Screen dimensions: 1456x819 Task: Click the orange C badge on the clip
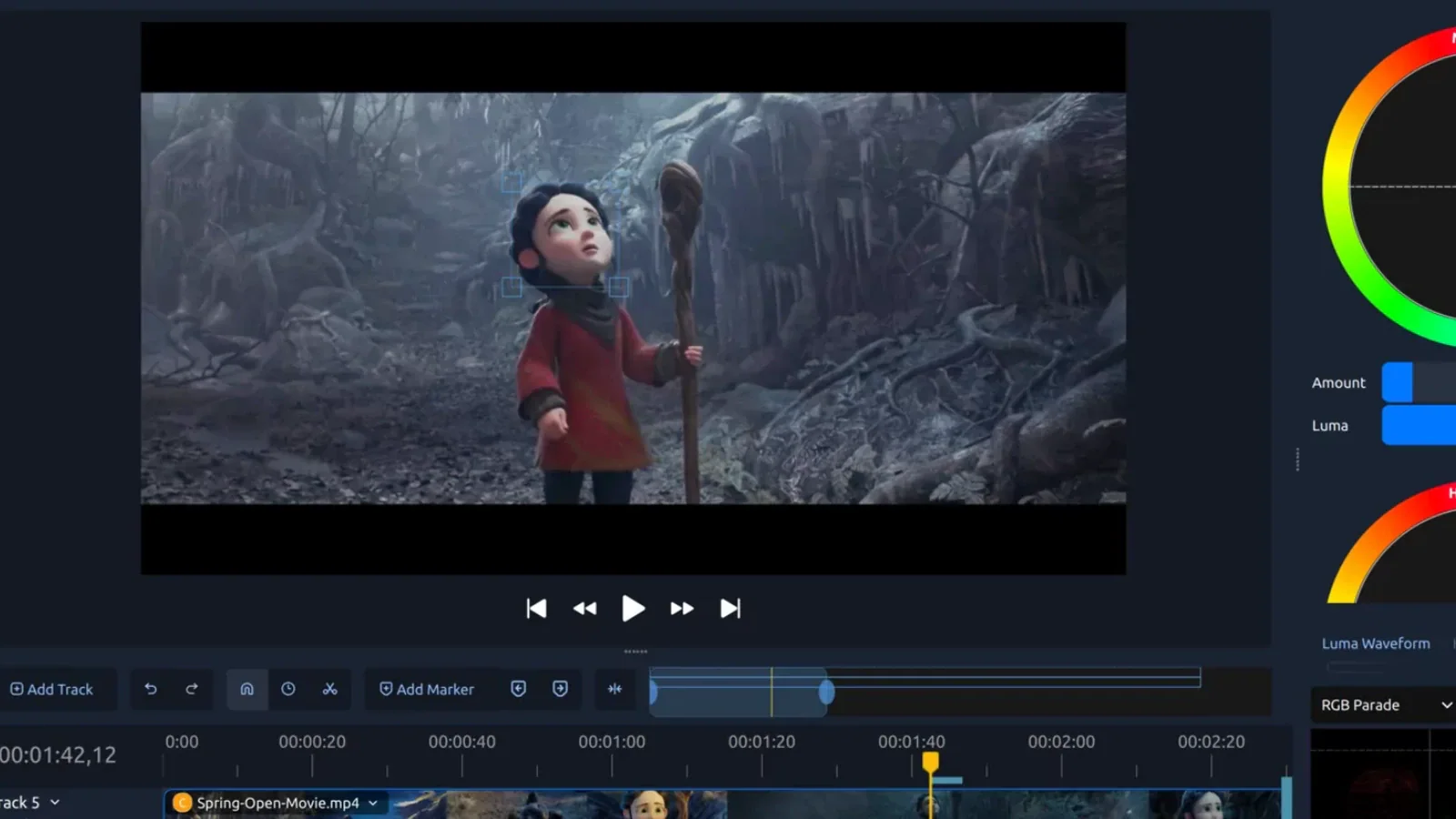coord(182,803)
